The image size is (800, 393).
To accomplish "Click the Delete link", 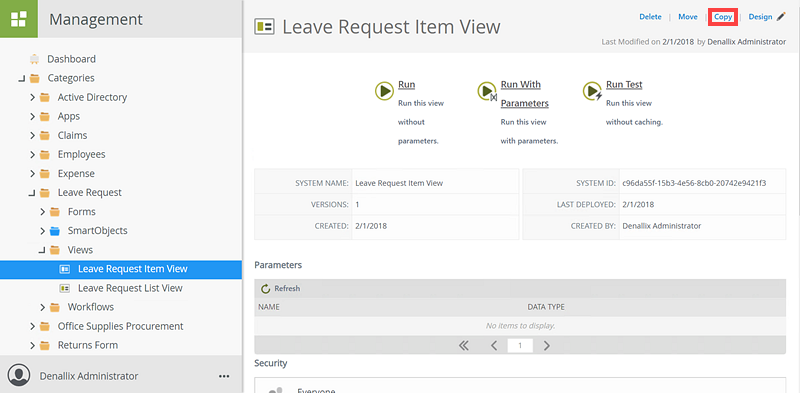I will coord(650,17).
